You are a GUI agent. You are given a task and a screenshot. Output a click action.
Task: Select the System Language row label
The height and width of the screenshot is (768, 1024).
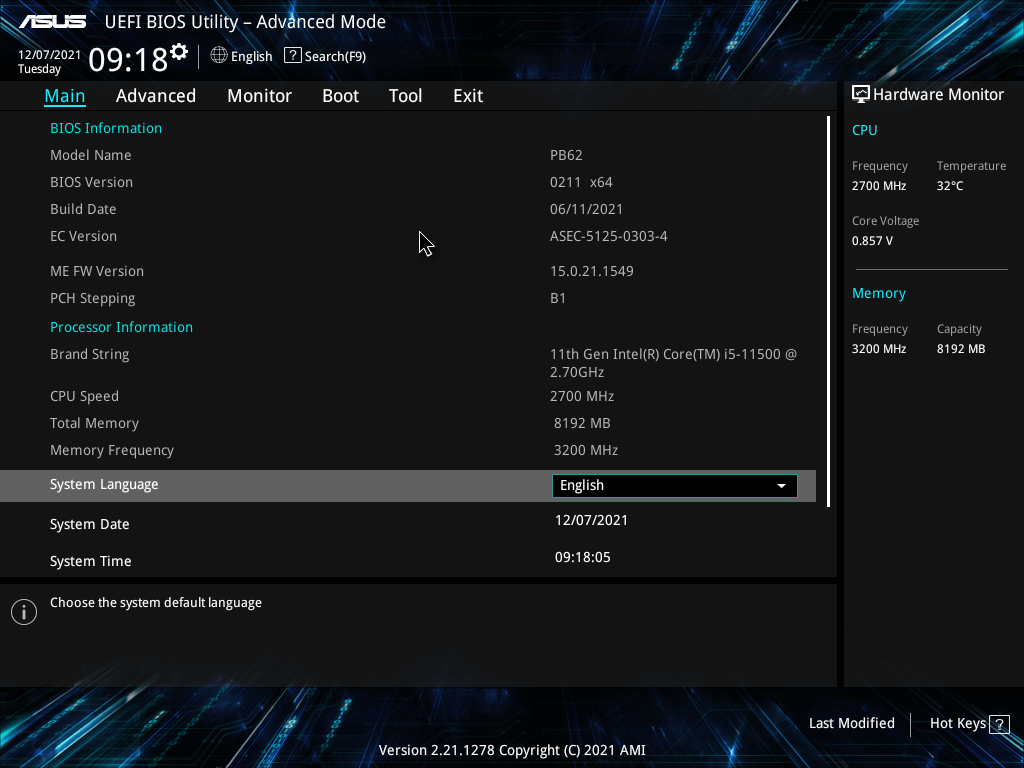click(104, 485)
